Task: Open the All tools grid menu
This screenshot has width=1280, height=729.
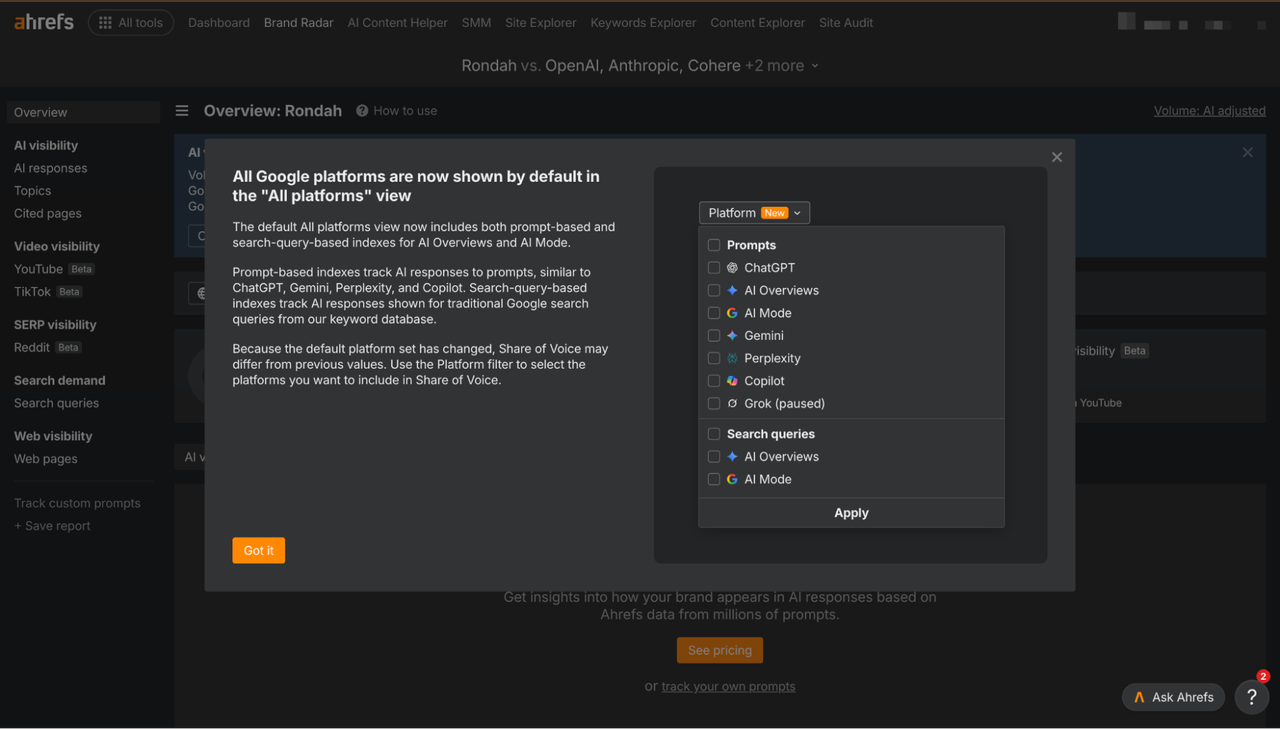Action: click(131, 22)
